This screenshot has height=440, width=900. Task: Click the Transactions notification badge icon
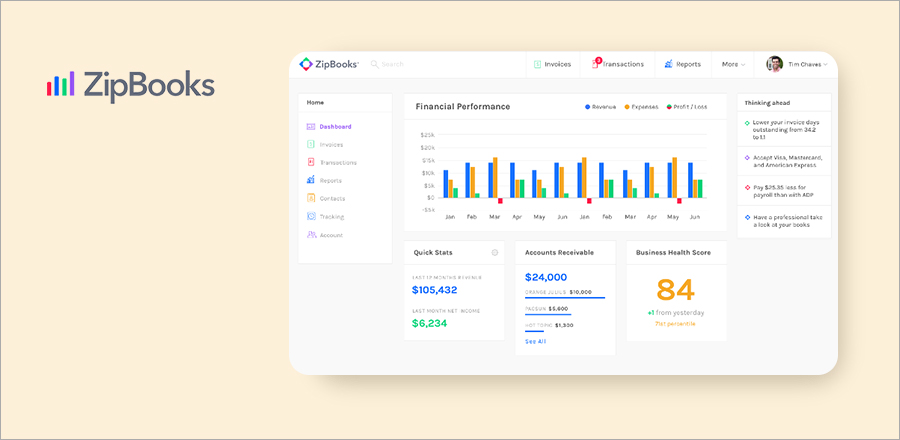click(598, 60)
